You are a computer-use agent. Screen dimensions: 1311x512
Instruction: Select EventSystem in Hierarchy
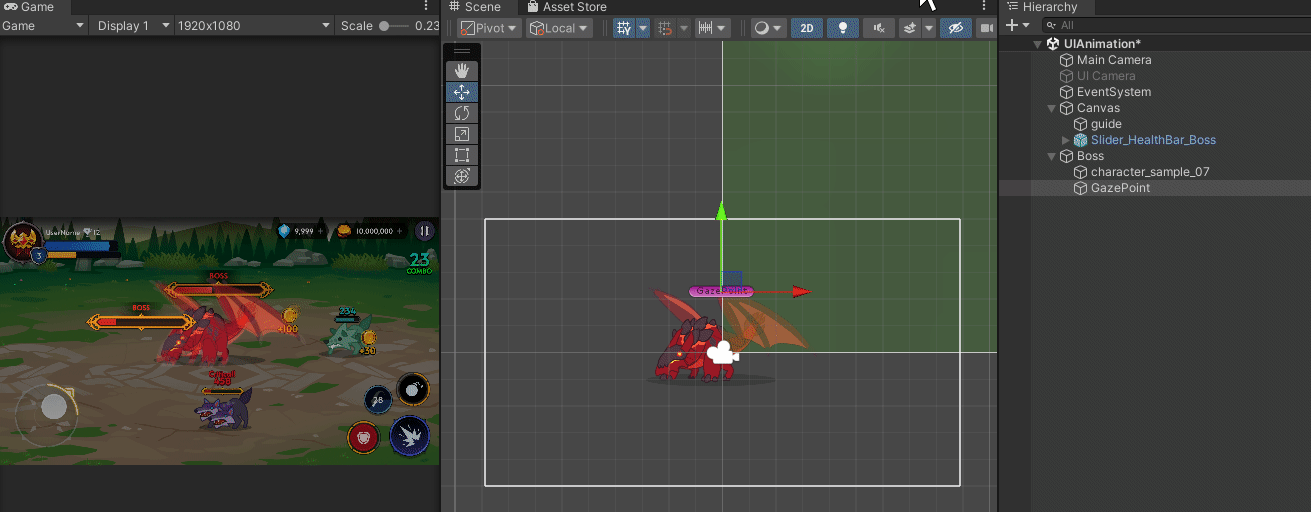1113,92
